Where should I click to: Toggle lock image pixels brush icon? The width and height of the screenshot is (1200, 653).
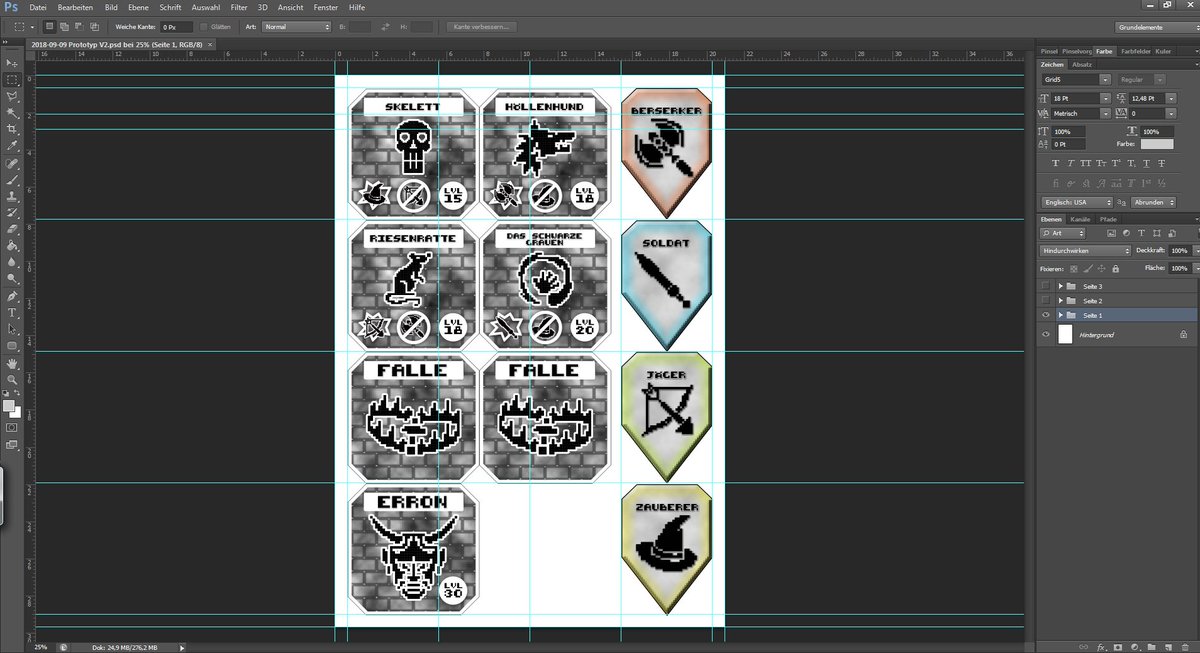click(1087, 268)
